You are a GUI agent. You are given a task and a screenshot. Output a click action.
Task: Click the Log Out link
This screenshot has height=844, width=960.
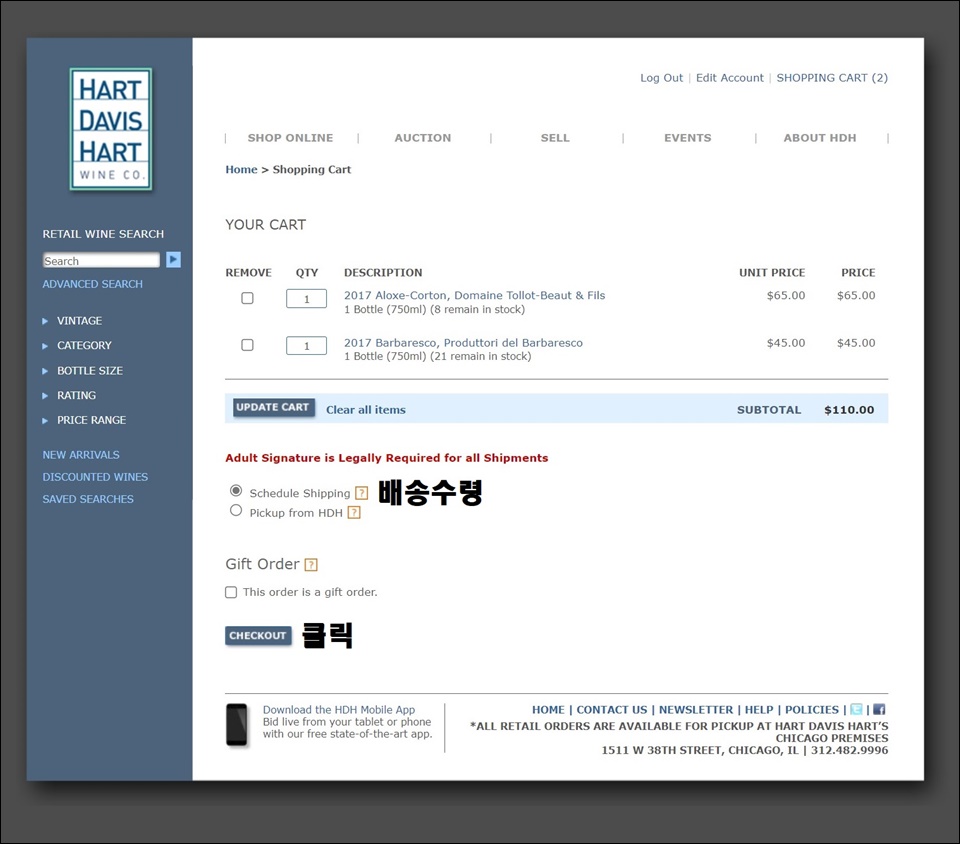(x=661, y=78)
